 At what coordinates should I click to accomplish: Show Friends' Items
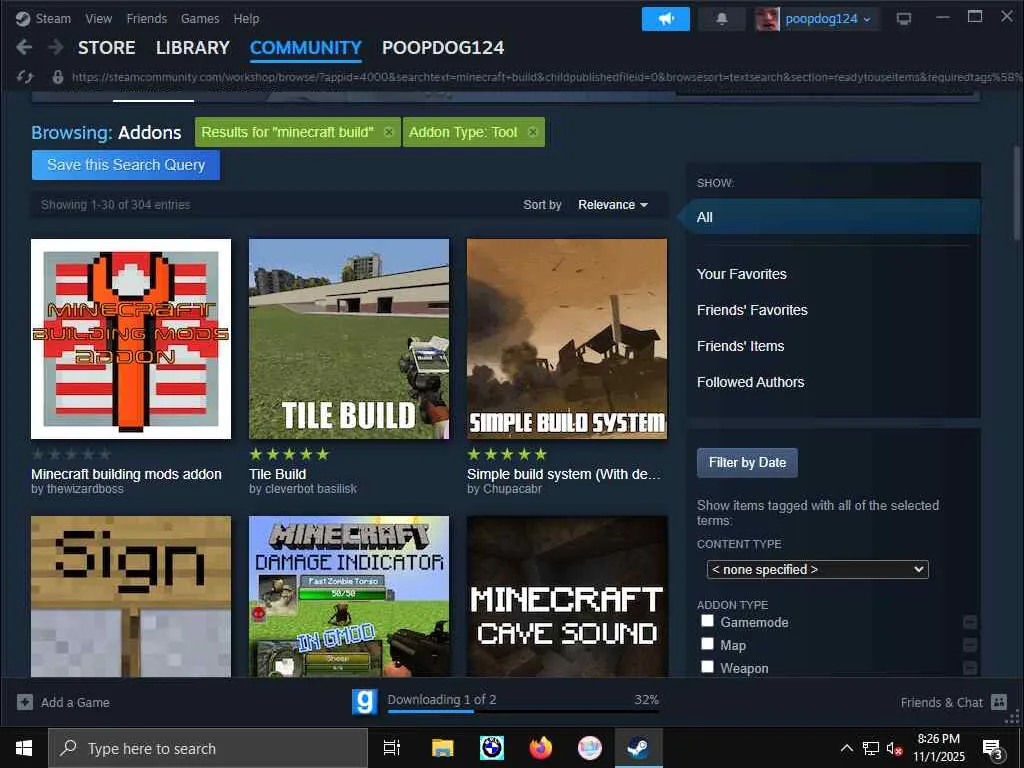(740, 346)
